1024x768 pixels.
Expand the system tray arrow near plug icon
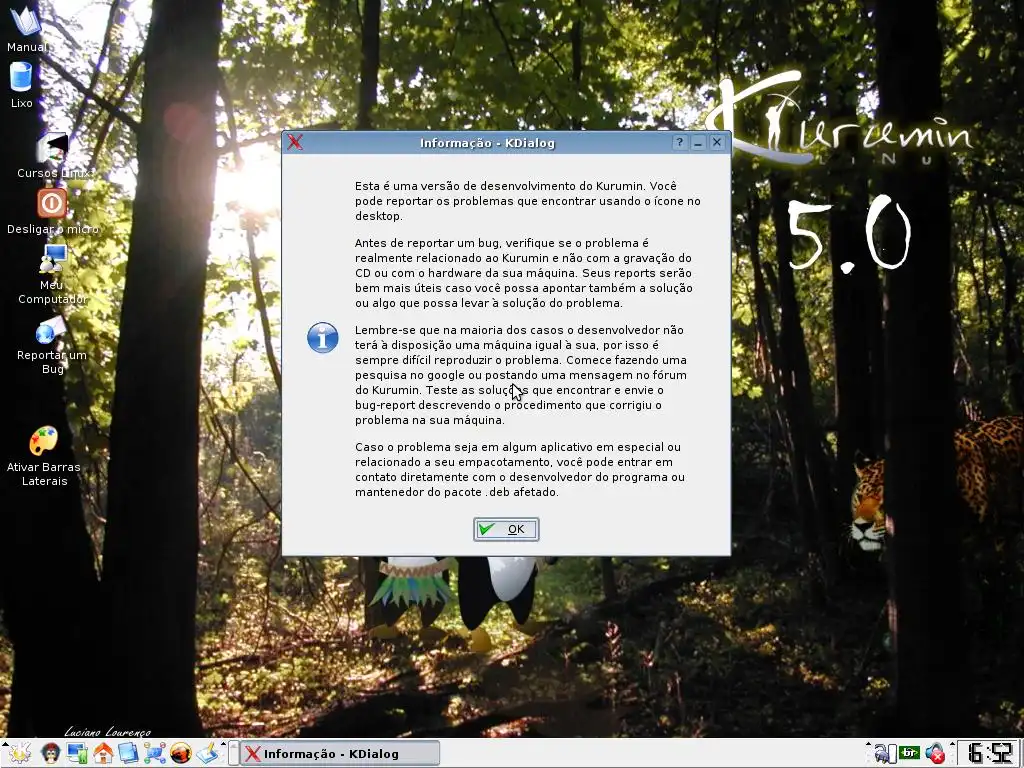869,744
